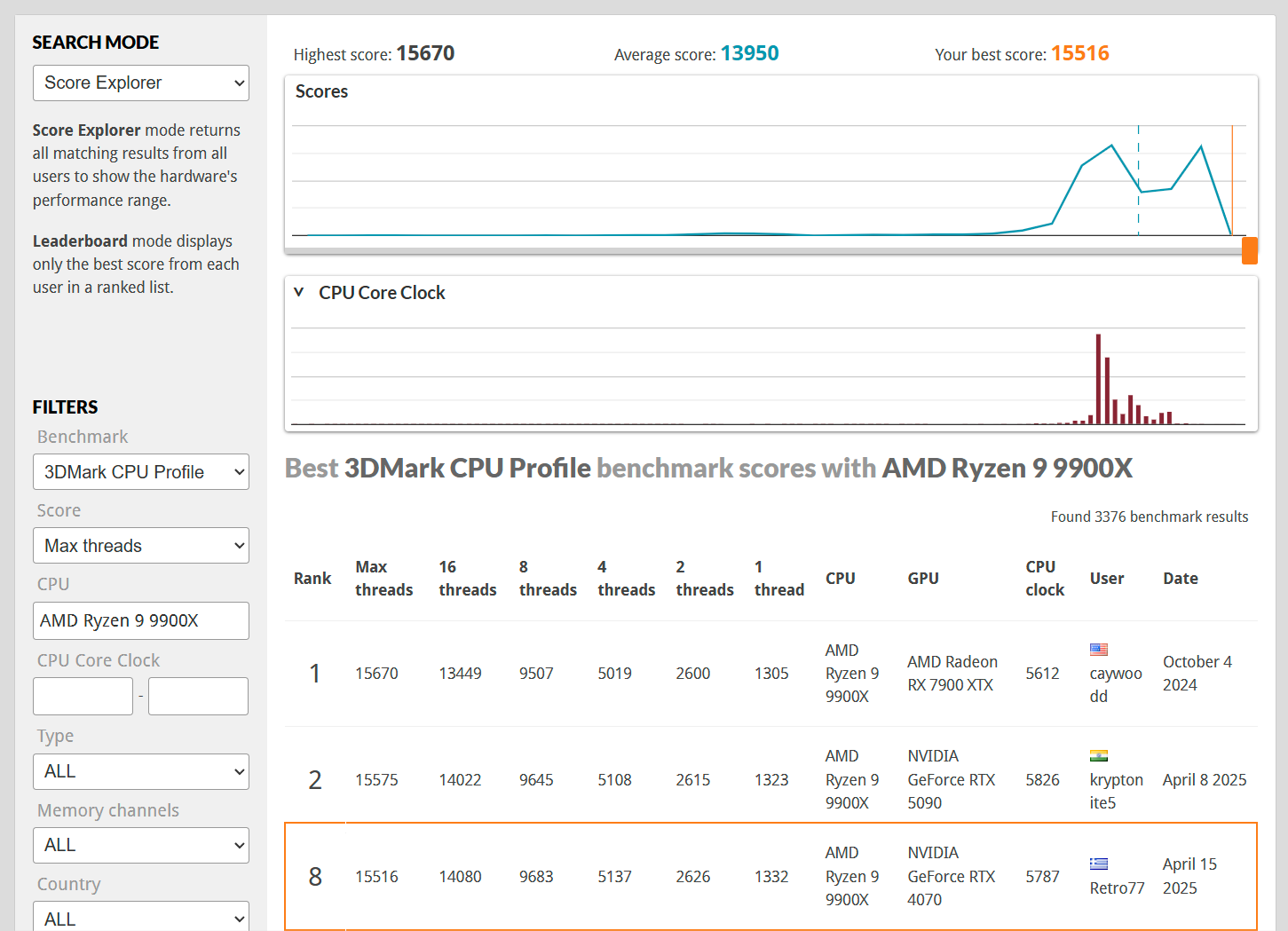Click the India flag icon for kryptonite5
1288x931 pixels.
click(x=1099, y=756)
